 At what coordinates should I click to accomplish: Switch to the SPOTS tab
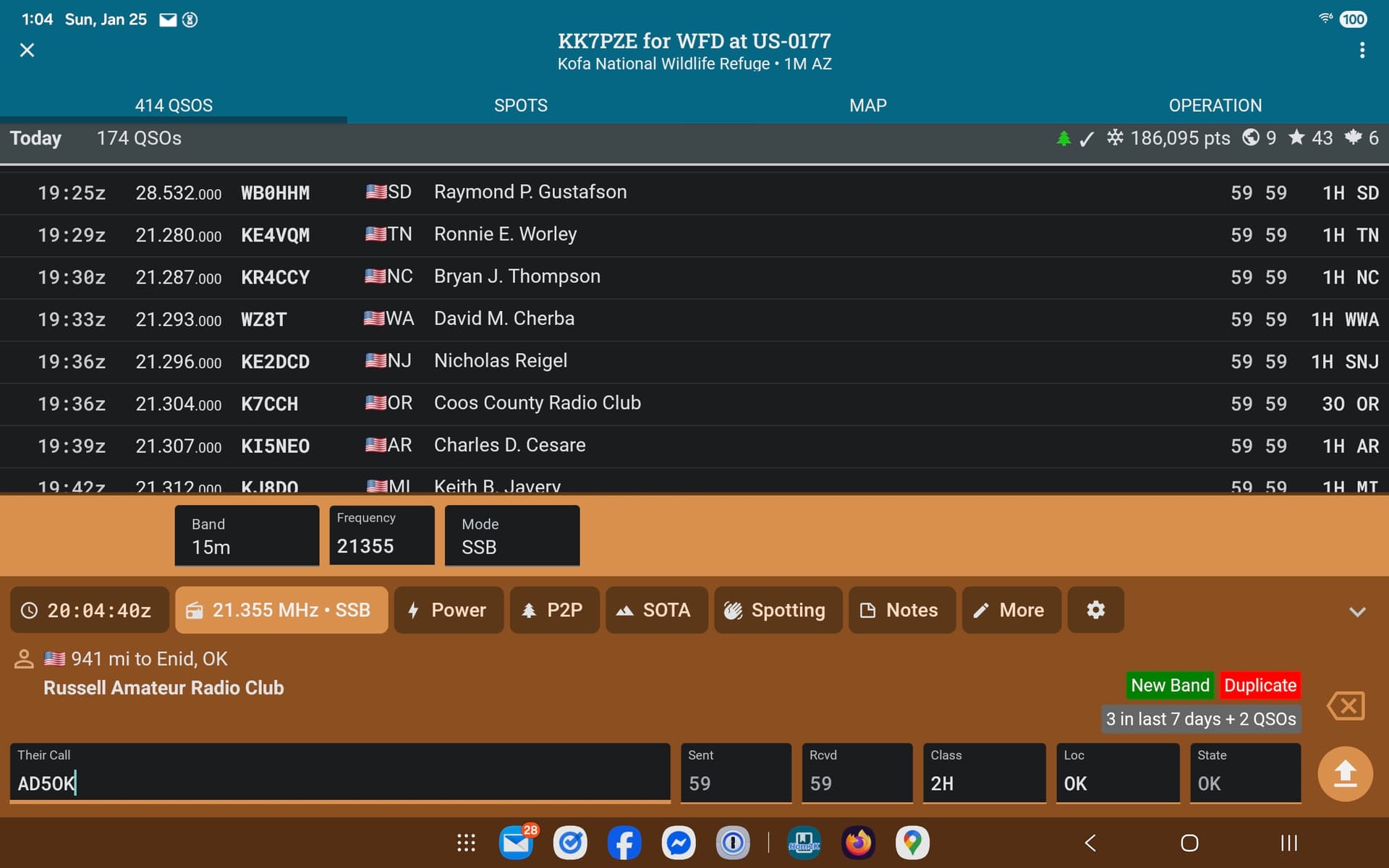click(520, 105)
